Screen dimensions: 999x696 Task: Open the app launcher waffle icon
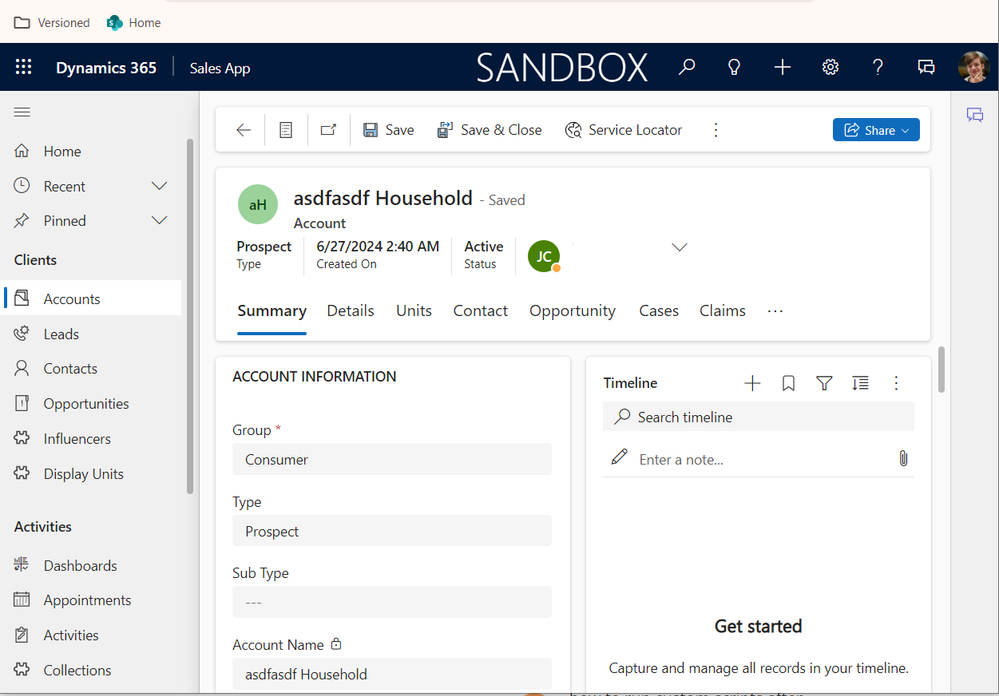coord(24,68)
